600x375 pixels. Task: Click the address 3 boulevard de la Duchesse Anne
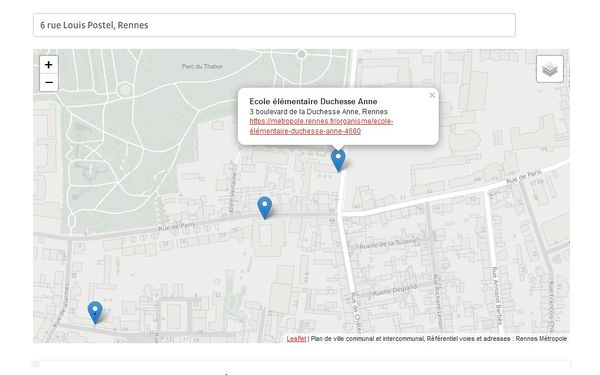click(318, 112)
